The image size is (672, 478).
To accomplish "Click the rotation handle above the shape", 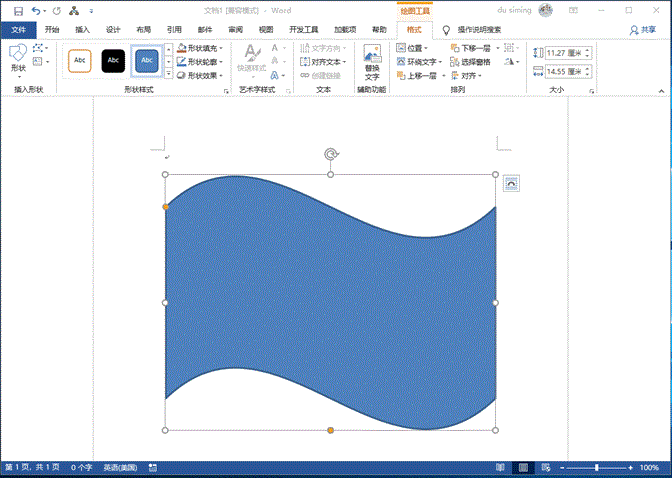I will click(x=331, y=154).
